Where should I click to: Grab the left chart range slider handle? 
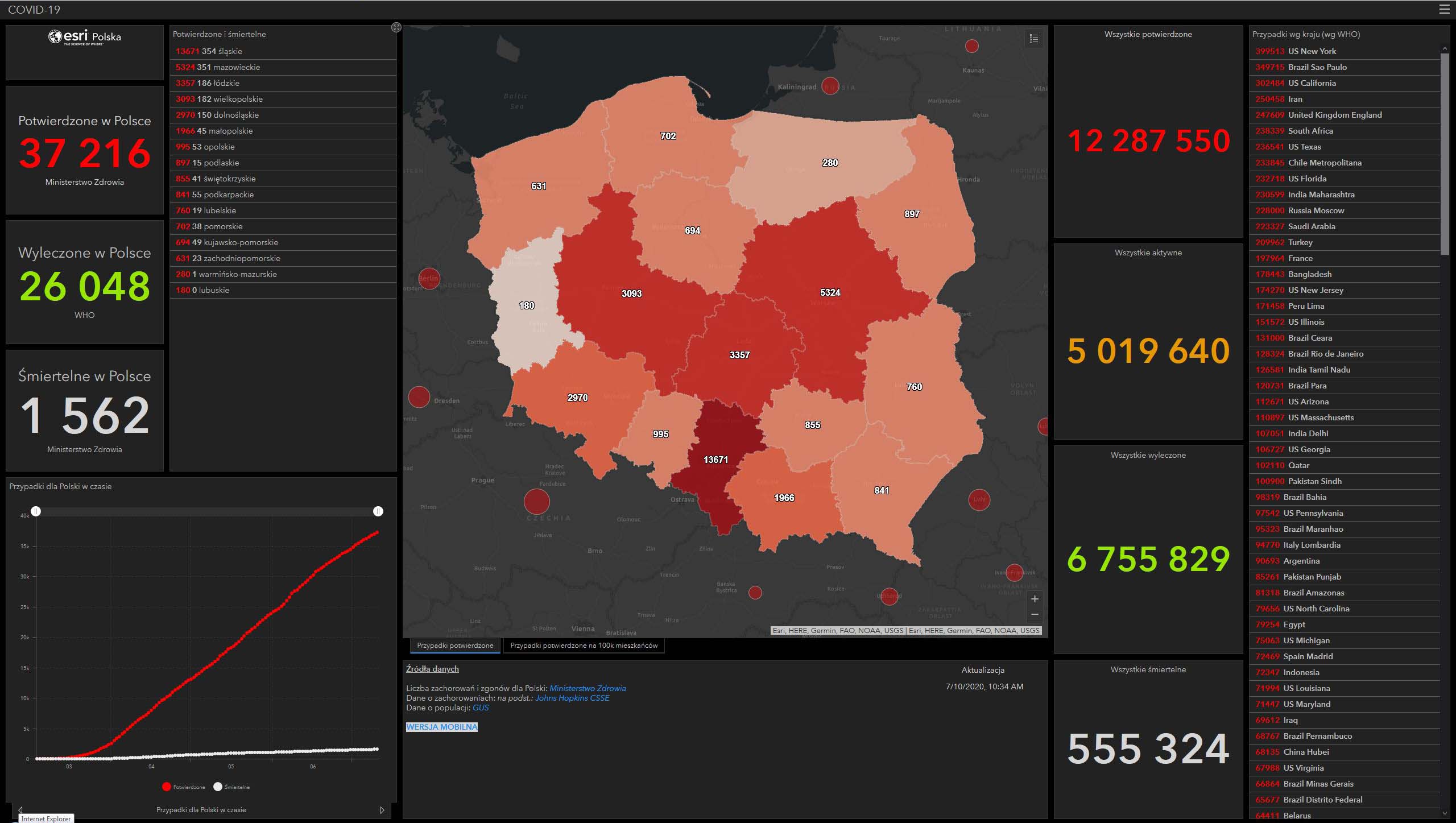tap(36, 511)
